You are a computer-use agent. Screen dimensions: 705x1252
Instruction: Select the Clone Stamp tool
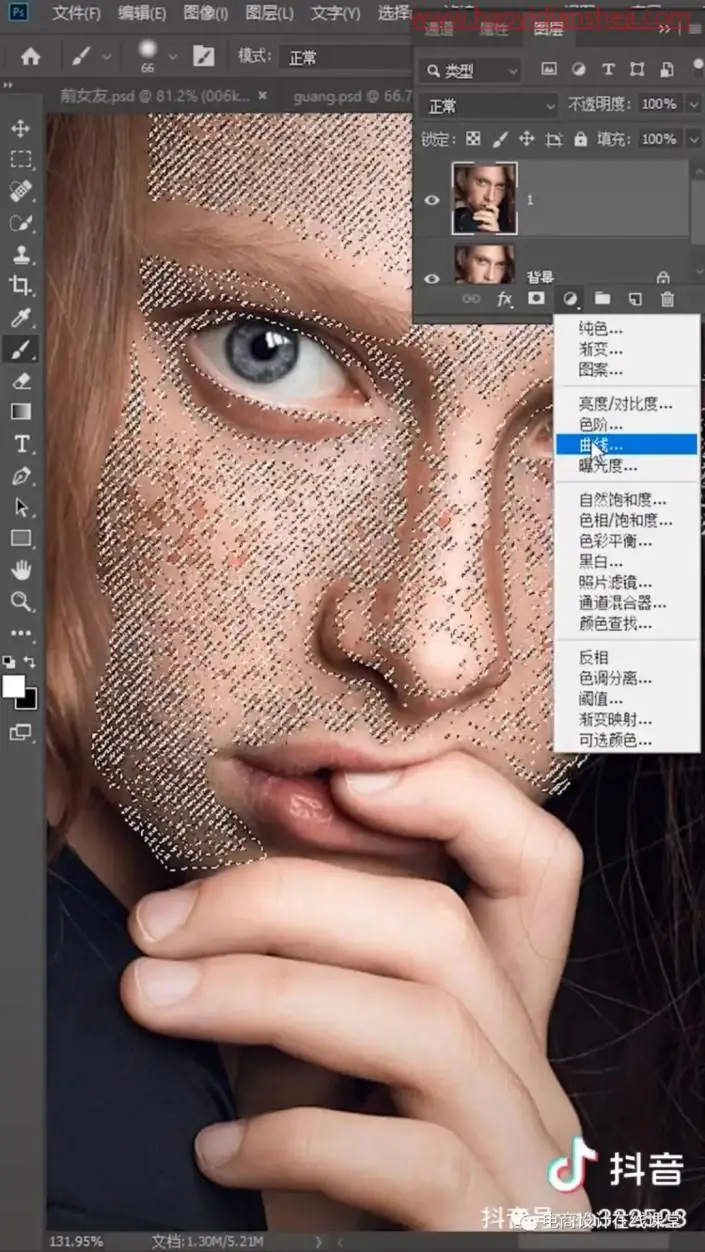(x=20, y=254)
